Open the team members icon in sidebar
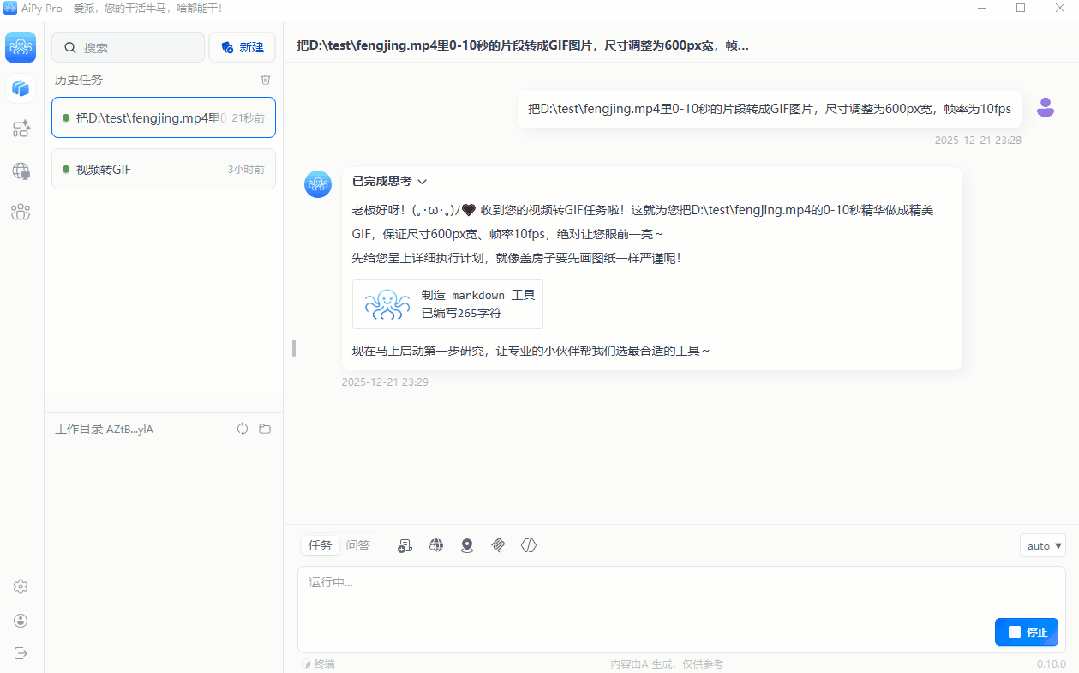Screen dimensions: 1079x673 [20, 211]
